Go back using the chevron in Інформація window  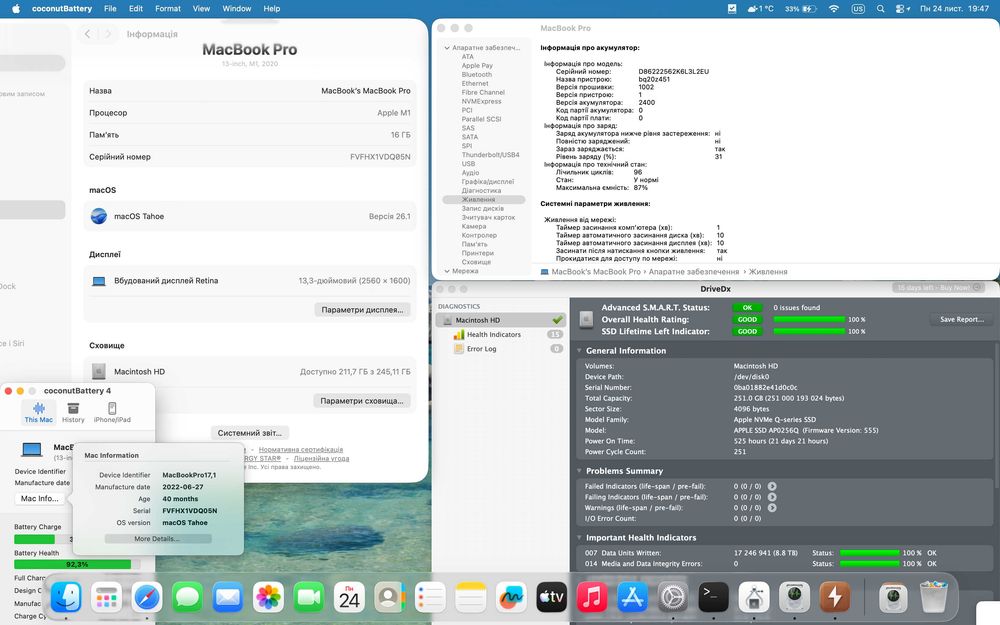pos(87,34)
